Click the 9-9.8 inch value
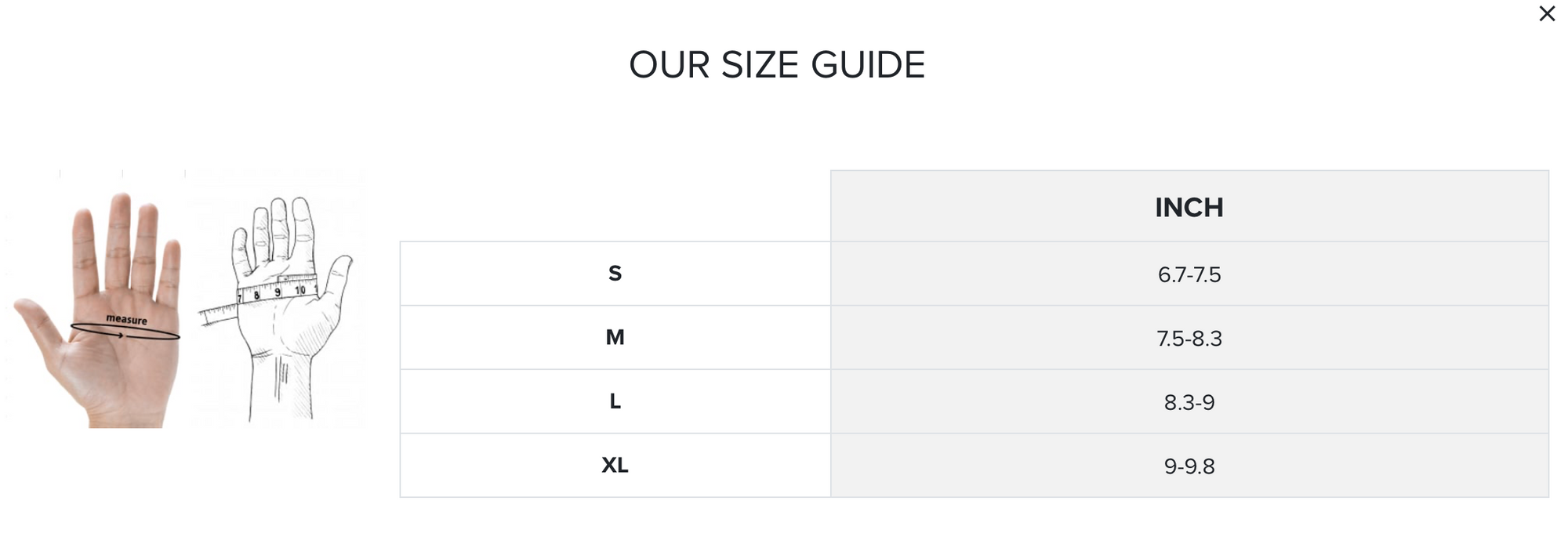This screenshot has width=1568, height=537. tap(1189, 466)
